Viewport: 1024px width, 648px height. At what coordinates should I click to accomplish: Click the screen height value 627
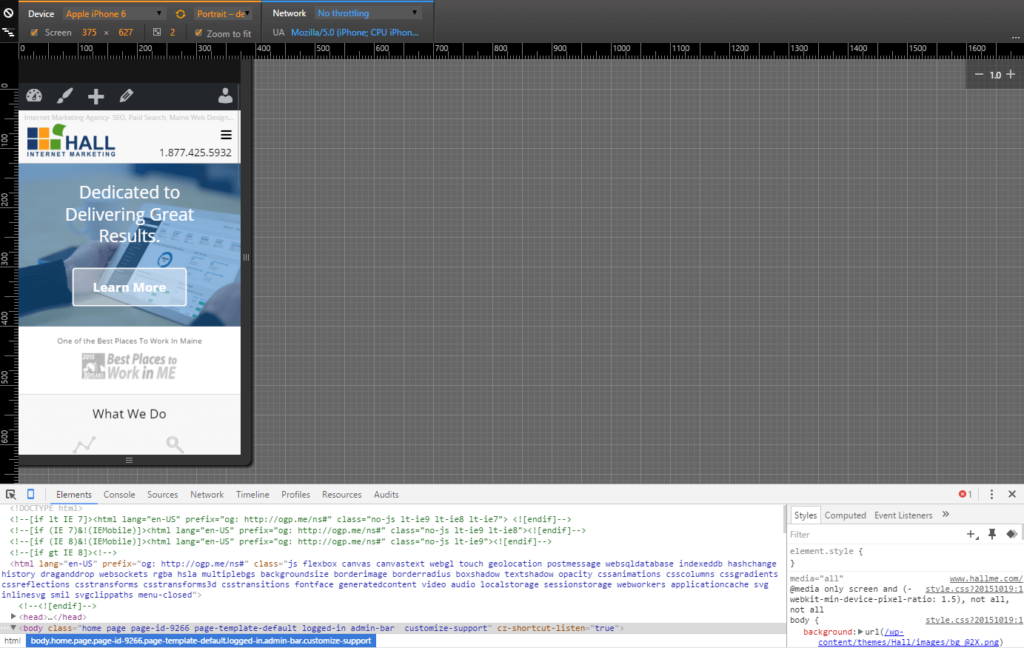pyautogui.click(x=125, y=32)
